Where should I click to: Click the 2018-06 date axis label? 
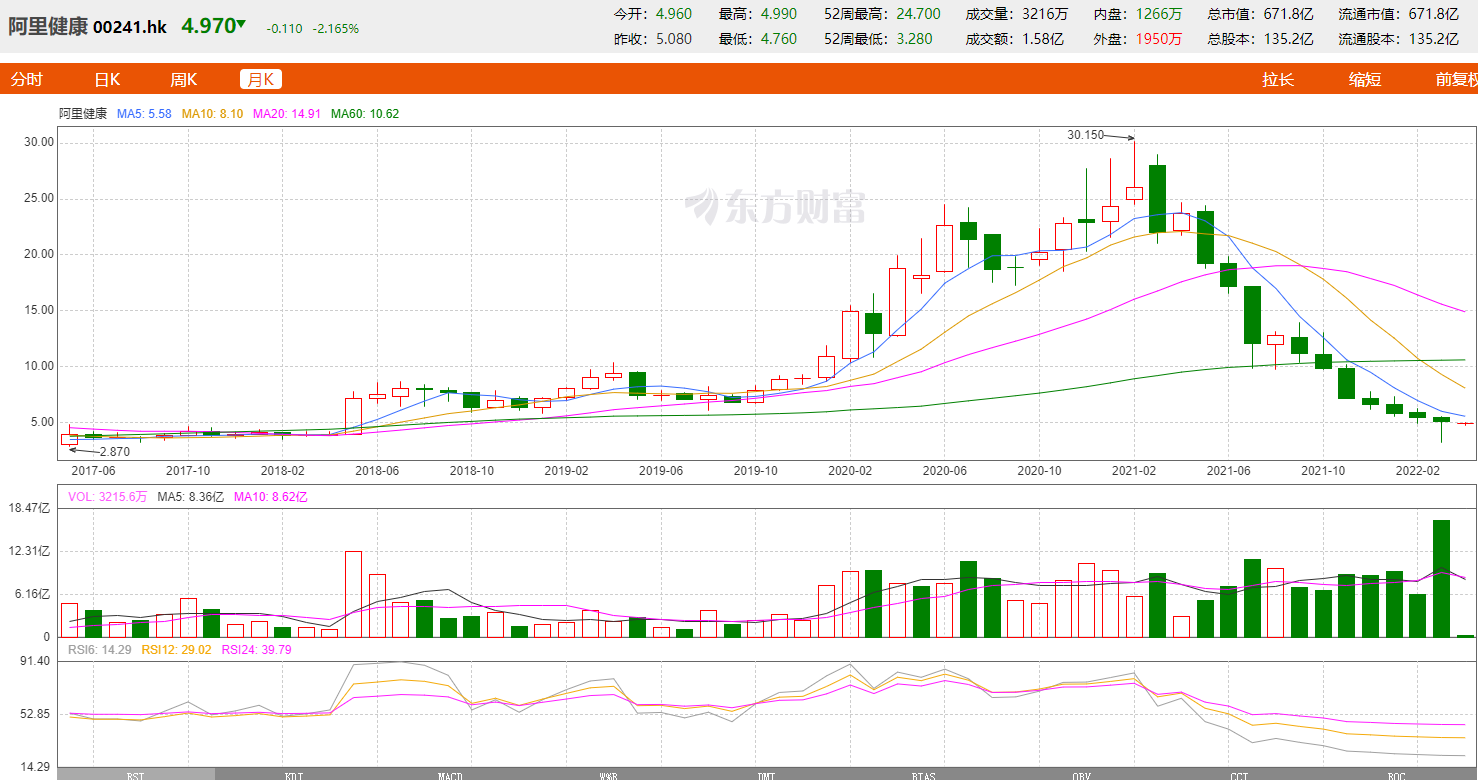tap(377, 471)
